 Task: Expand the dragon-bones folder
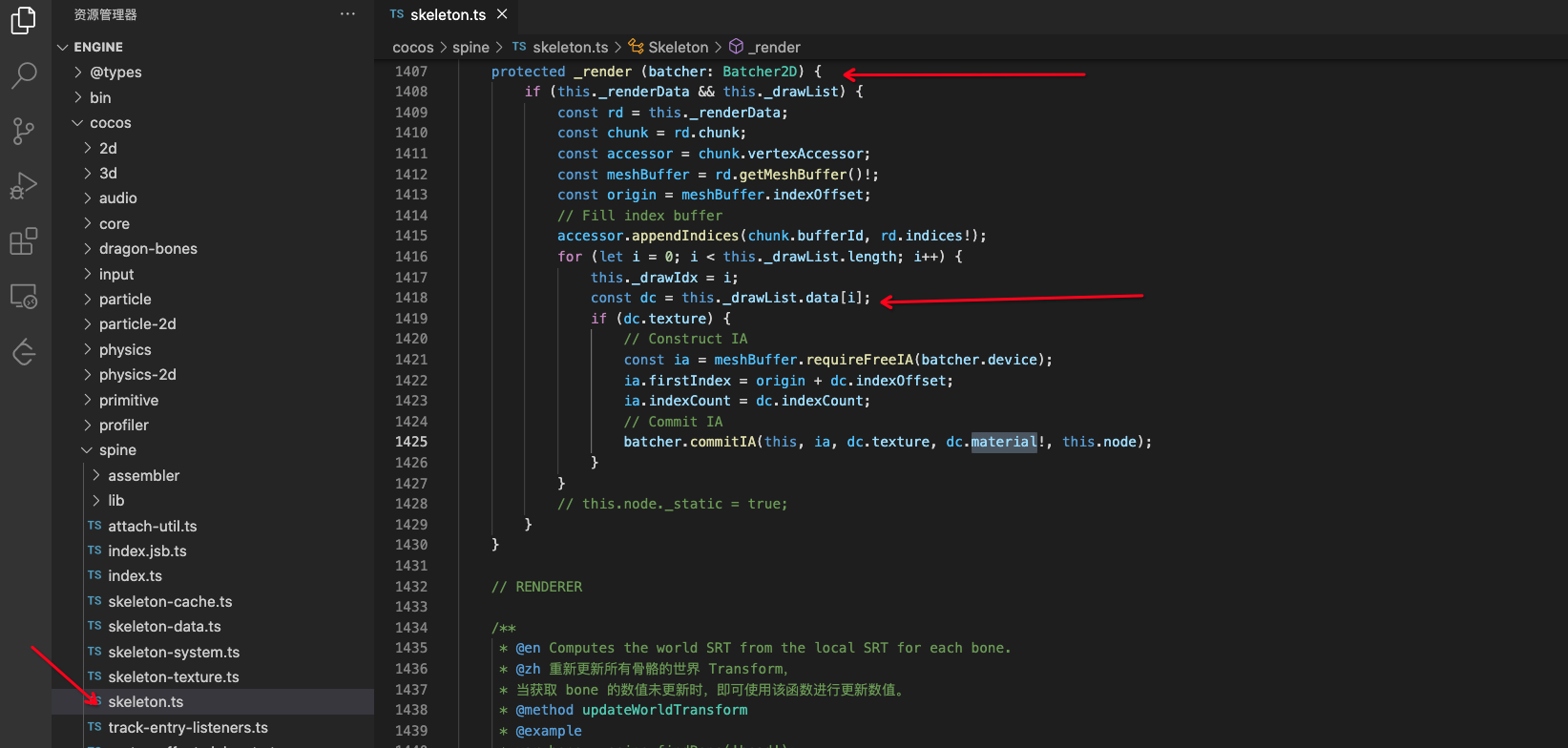[x=88, y=249]
